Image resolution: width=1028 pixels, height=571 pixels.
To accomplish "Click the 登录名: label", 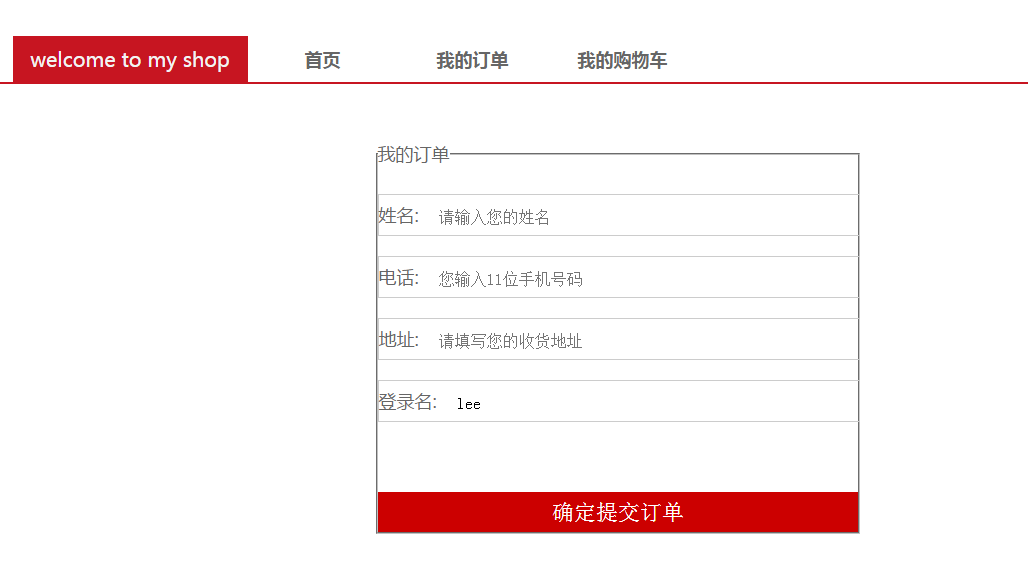I will click(x=408, y=402).
